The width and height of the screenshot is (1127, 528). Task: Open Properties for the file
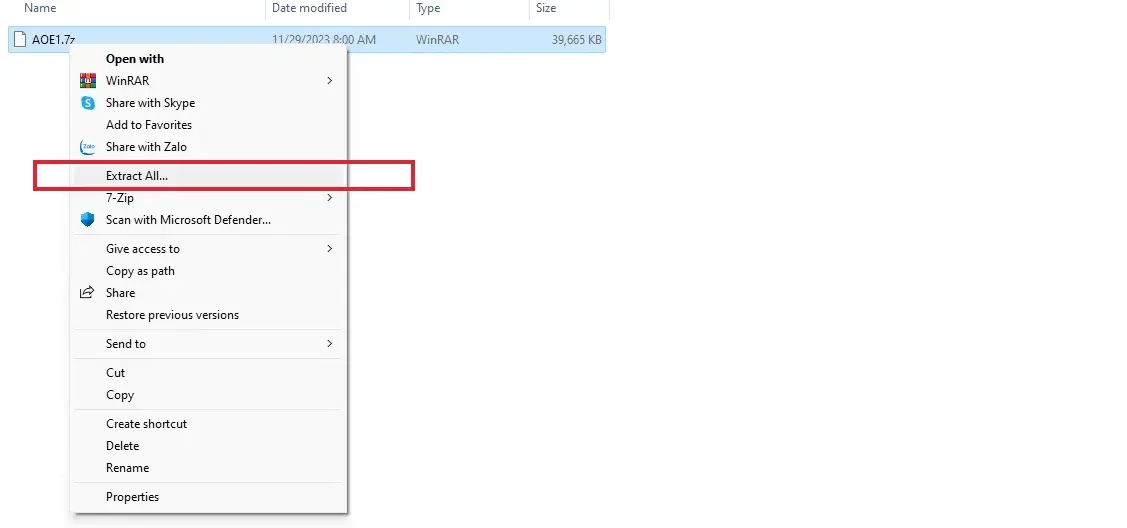tap(132, 497)
